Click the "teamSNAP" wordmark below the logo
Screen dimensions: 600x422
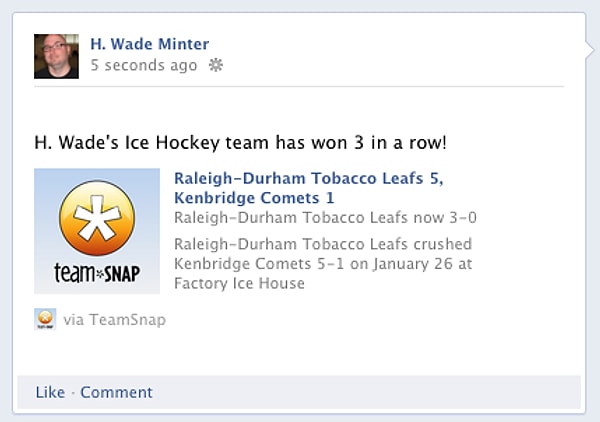(x=97, y=272)
